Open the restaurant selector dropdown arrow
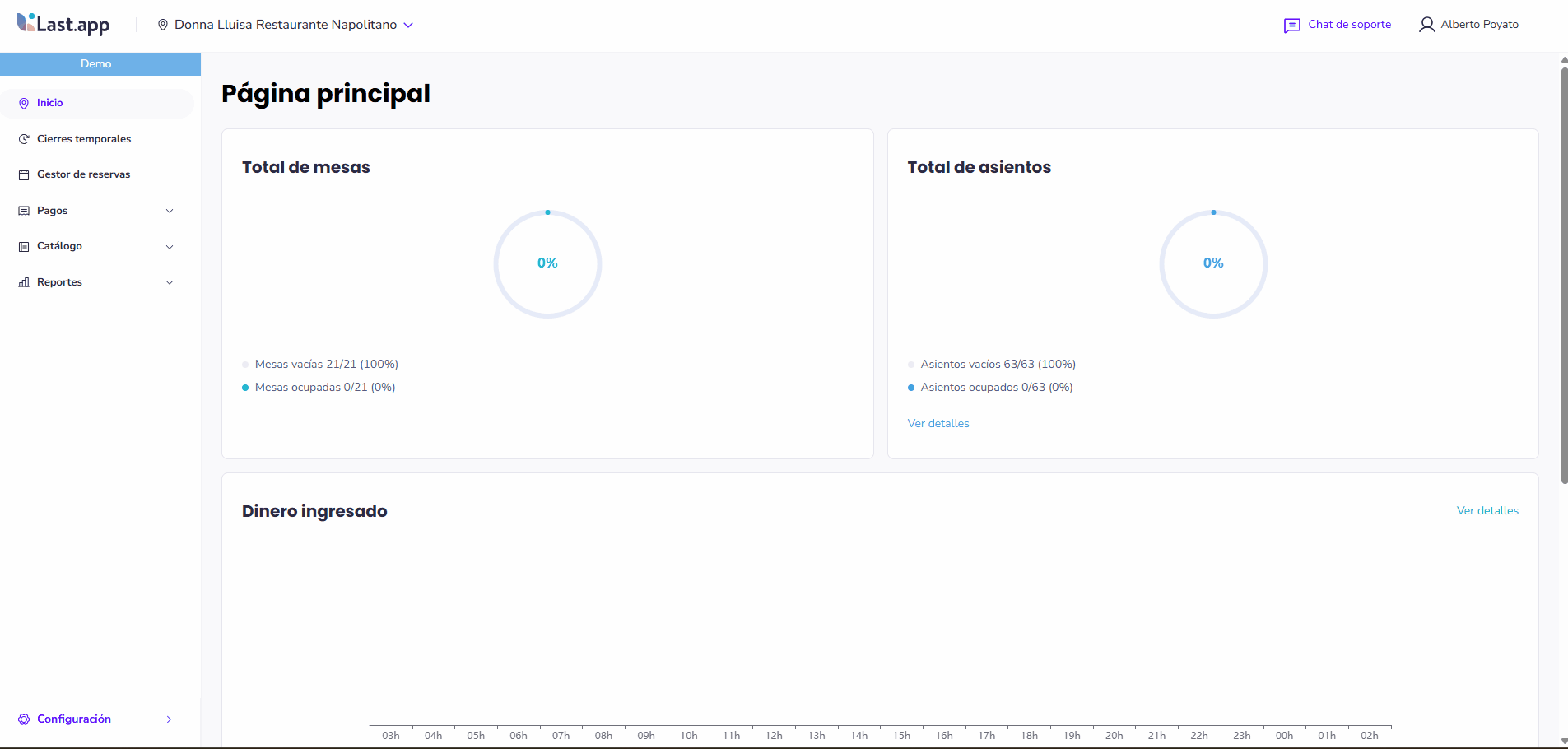Screen dimensions: 1568x749 (408, 25)
